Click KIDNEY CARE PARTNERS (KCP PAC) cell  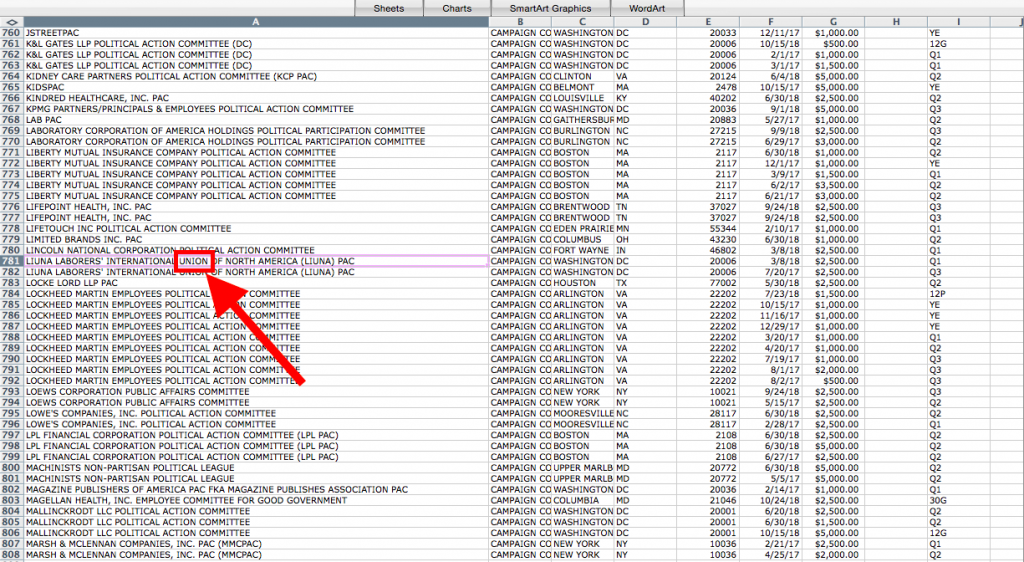256,76
